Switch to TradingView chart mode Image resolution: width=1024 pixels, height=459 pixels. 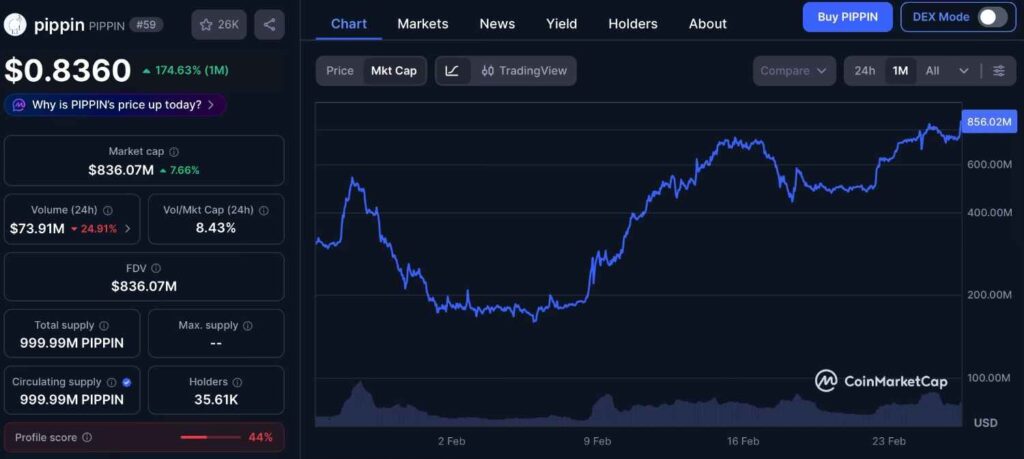524,71
